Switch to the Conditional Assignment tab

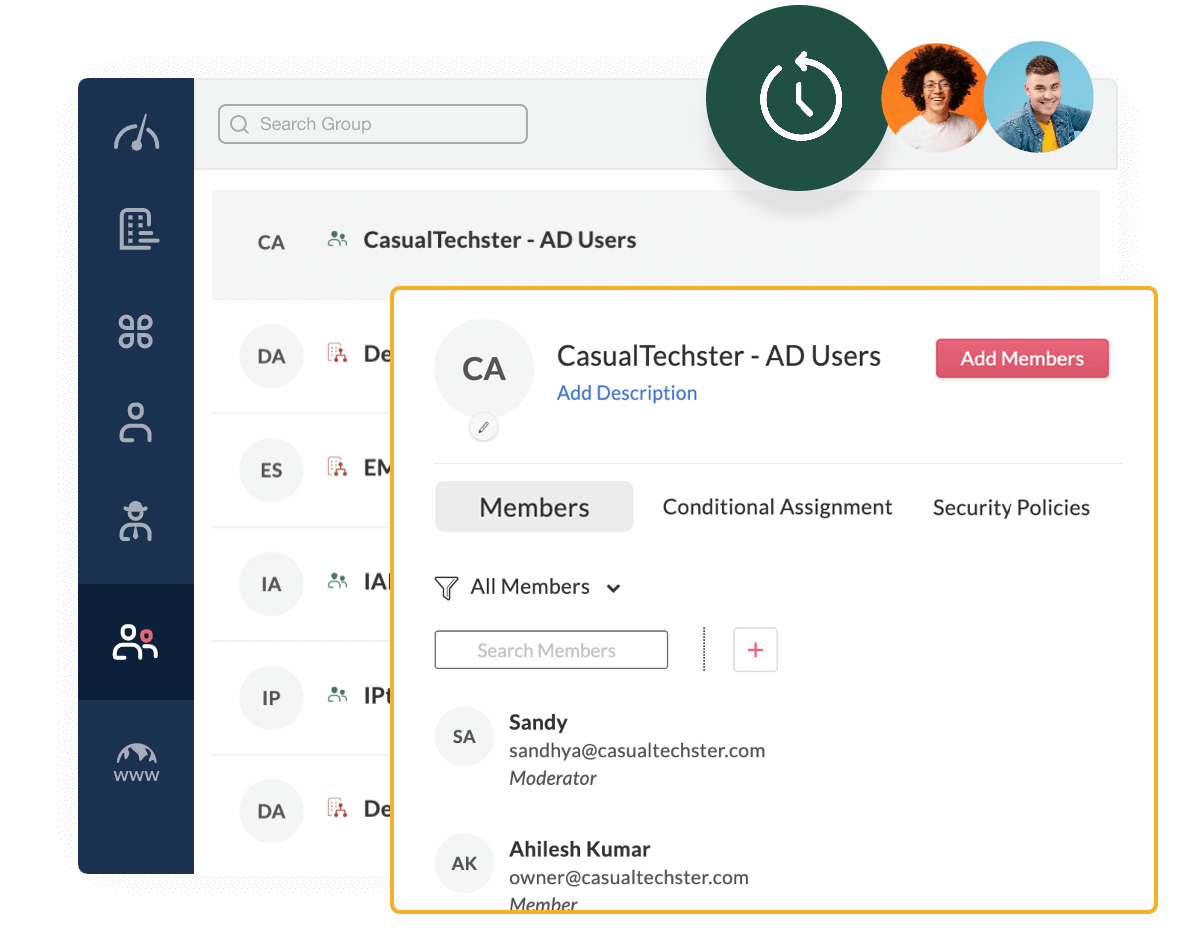pos(777,507)
